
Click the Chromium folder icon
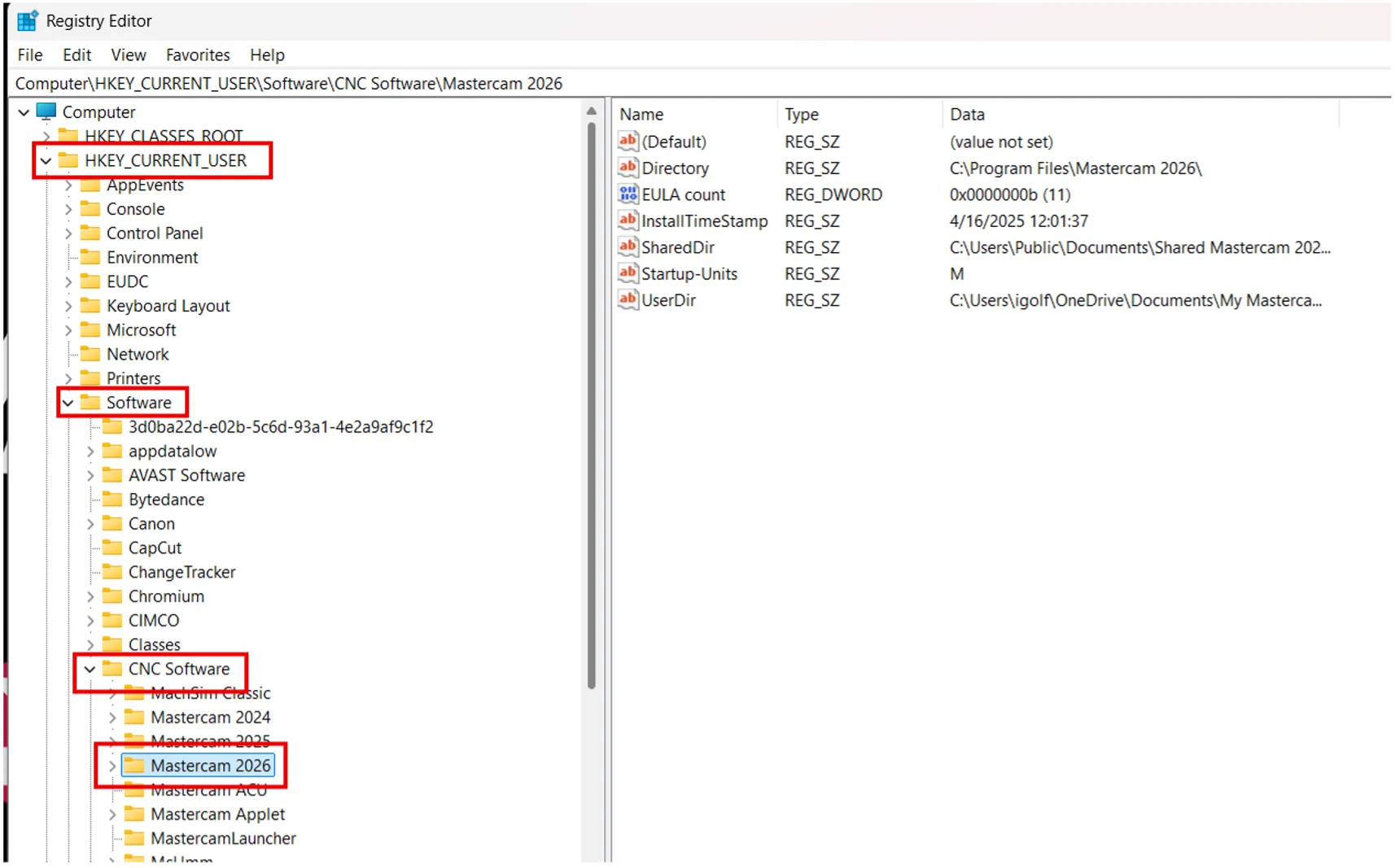pos(112,596)
